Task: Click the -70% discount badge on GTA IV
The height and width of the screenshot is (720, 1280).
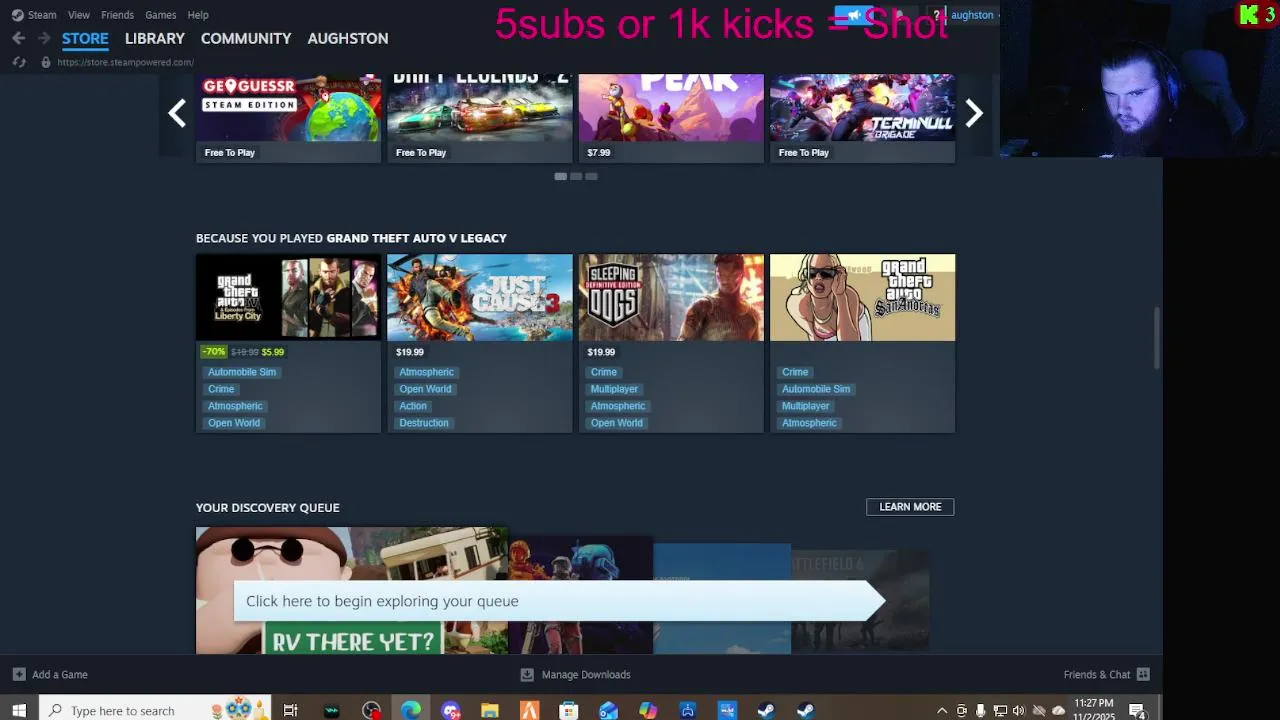Action: coord(213,352)
